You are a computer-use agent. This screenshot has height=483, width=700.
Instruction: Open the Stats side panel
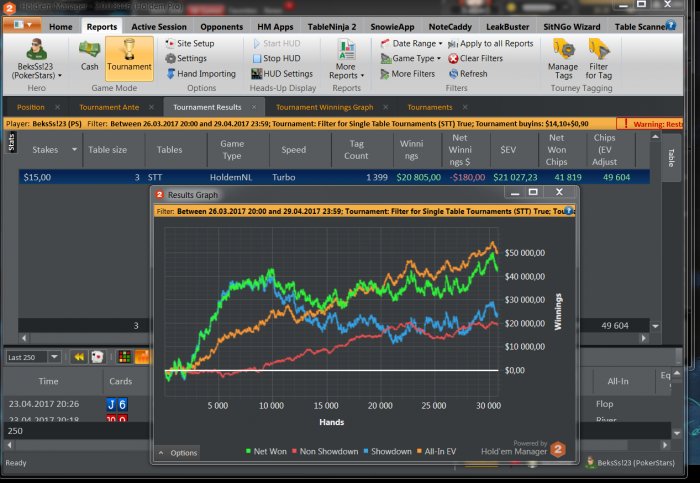(x=11, y=142)
